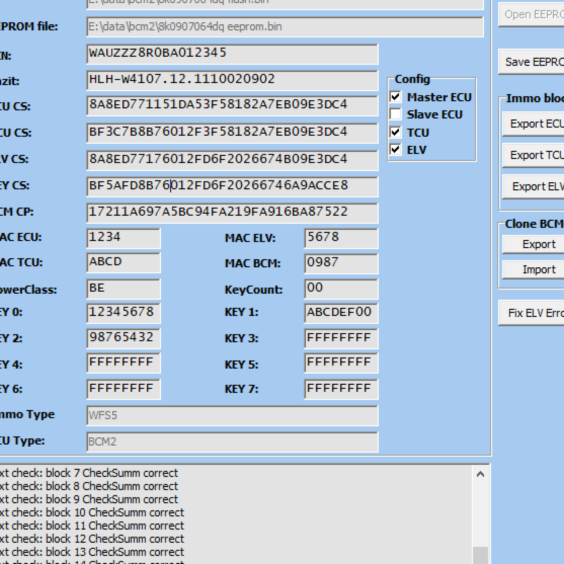Click log line block 9 CheckSumm correct
The height and width of the screenshot is (564, 564).
[89, 500]
